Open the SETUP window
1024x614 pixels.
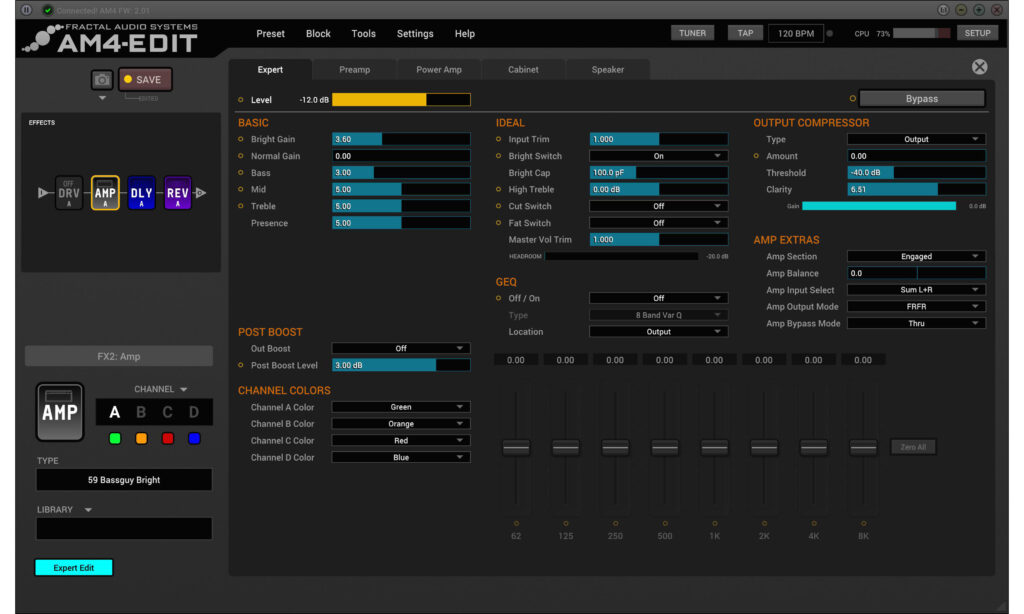pyautogui.click(x=977, y=33)
